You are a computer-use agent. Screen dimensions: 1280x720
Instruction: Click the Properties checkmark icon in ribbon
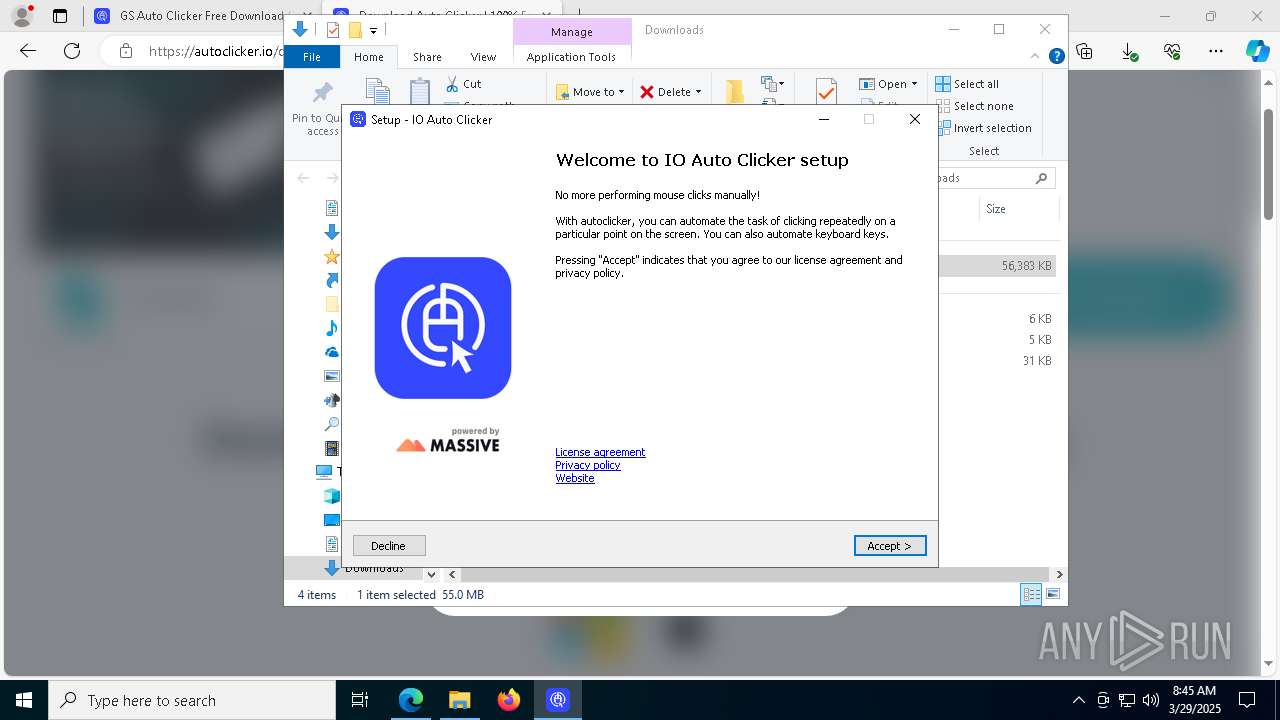tap(826, 91)
